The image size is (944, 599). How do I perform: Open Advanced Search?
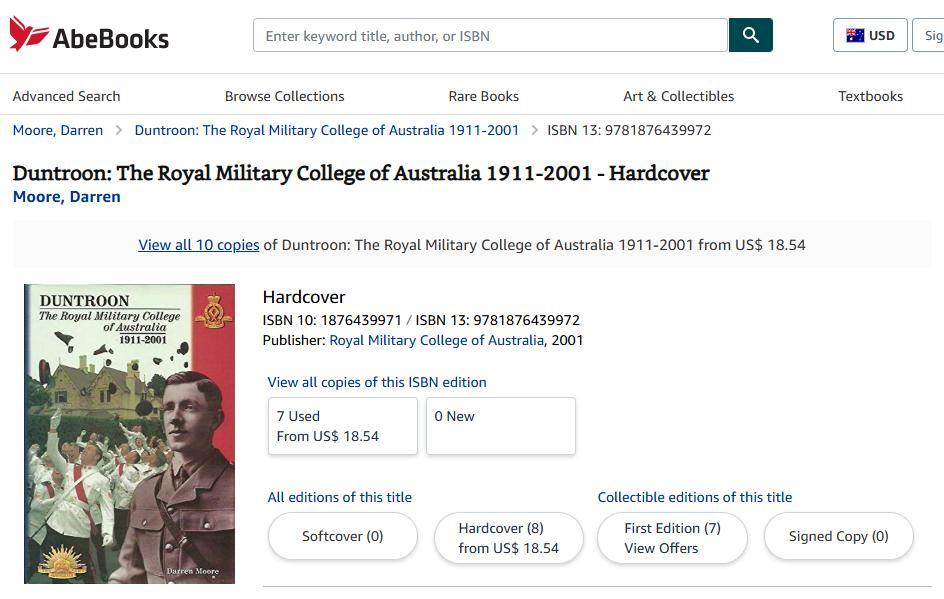coord(66,96)
